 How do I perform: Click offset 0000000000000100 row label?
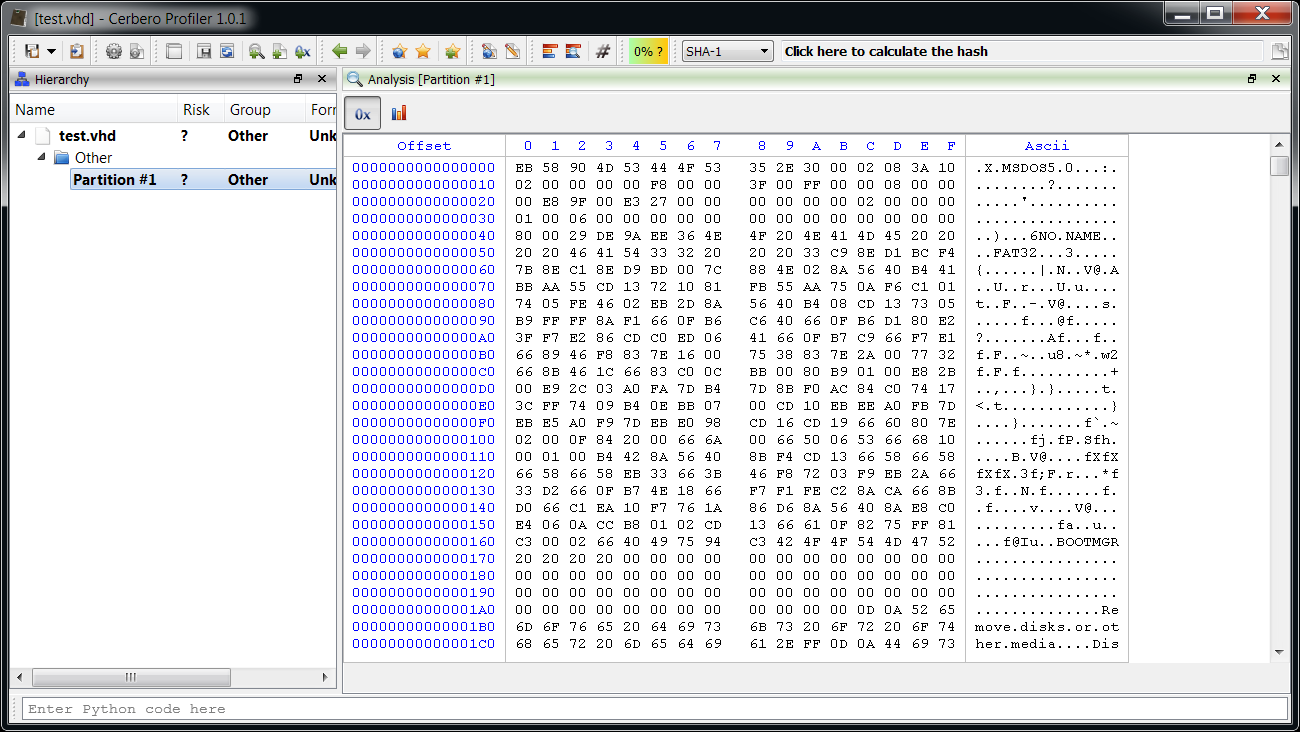click(424, 439)
